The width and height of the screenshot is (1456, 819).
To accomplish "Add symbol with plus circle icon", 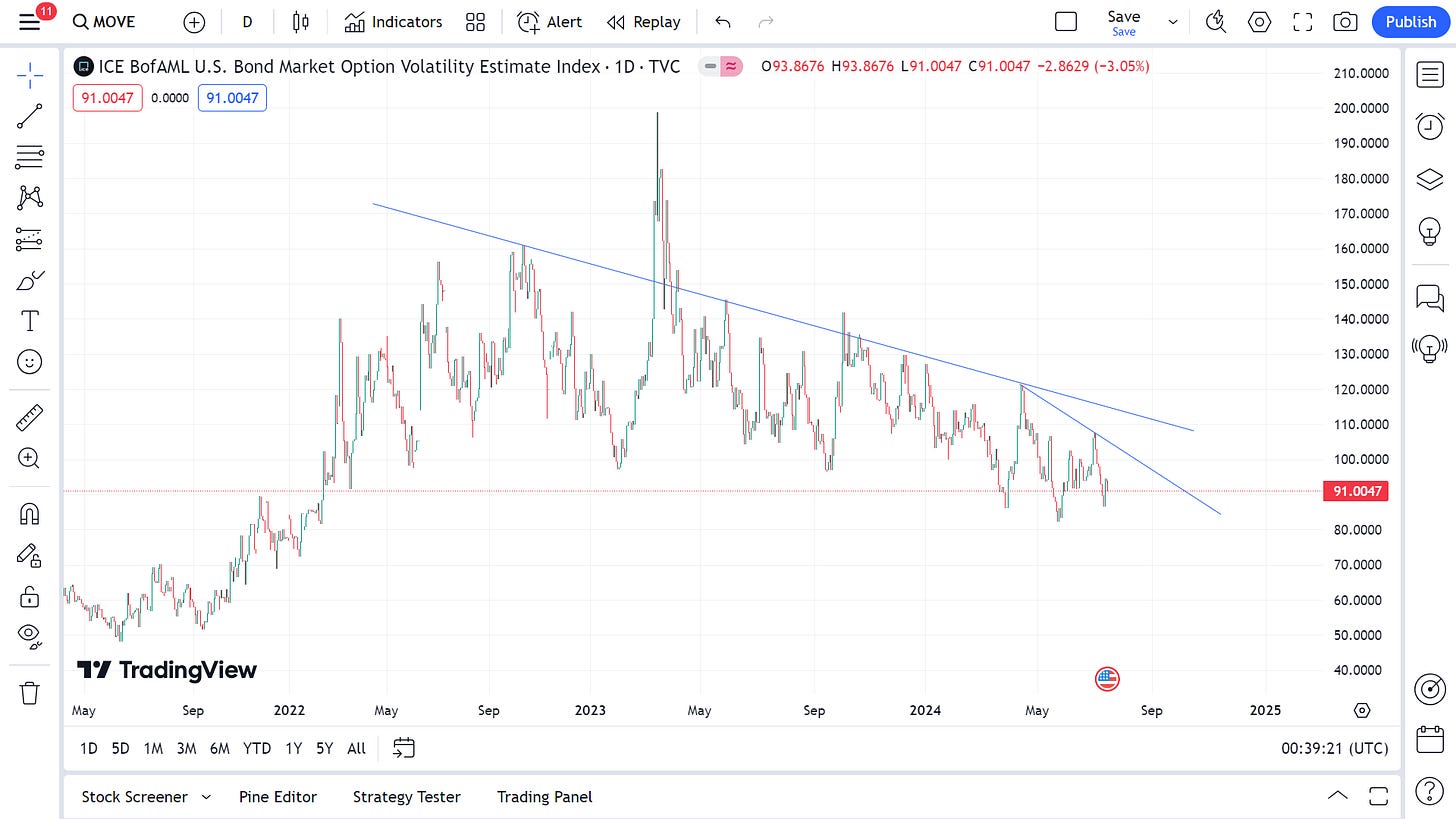I will 194,22.
